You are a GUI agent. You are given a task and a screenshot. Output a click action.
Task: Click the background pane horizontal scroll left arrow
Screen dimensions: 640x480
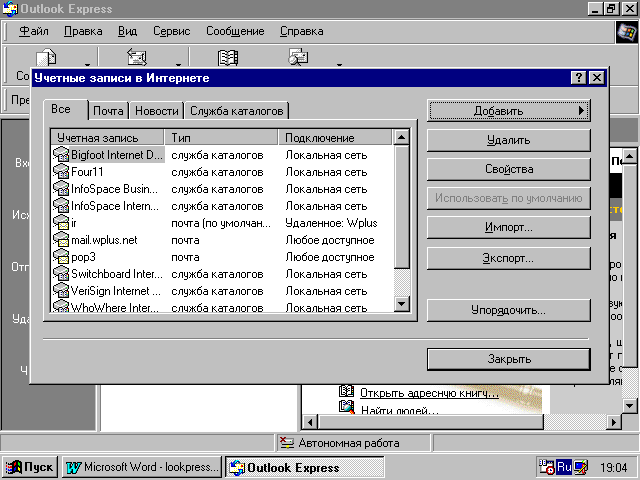(310, 422)
